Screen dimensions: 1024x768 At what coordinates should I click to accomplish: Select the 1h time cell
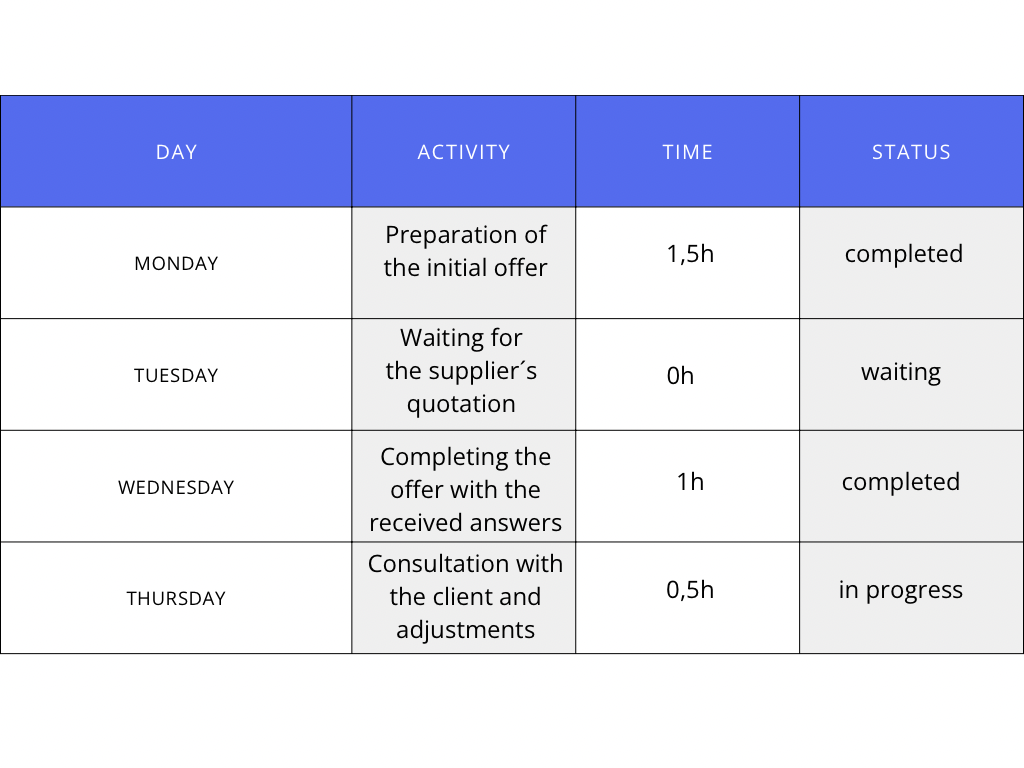click(690, 482)
